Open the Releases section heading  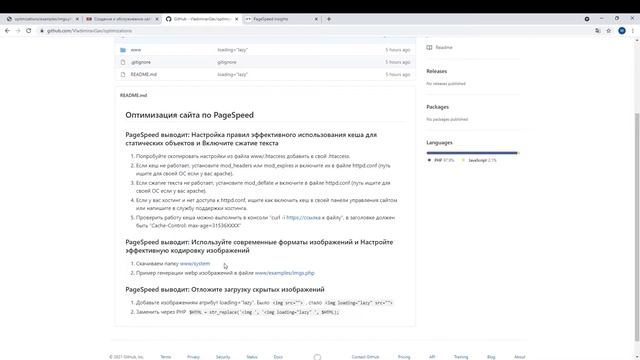(x=436, y=71)
